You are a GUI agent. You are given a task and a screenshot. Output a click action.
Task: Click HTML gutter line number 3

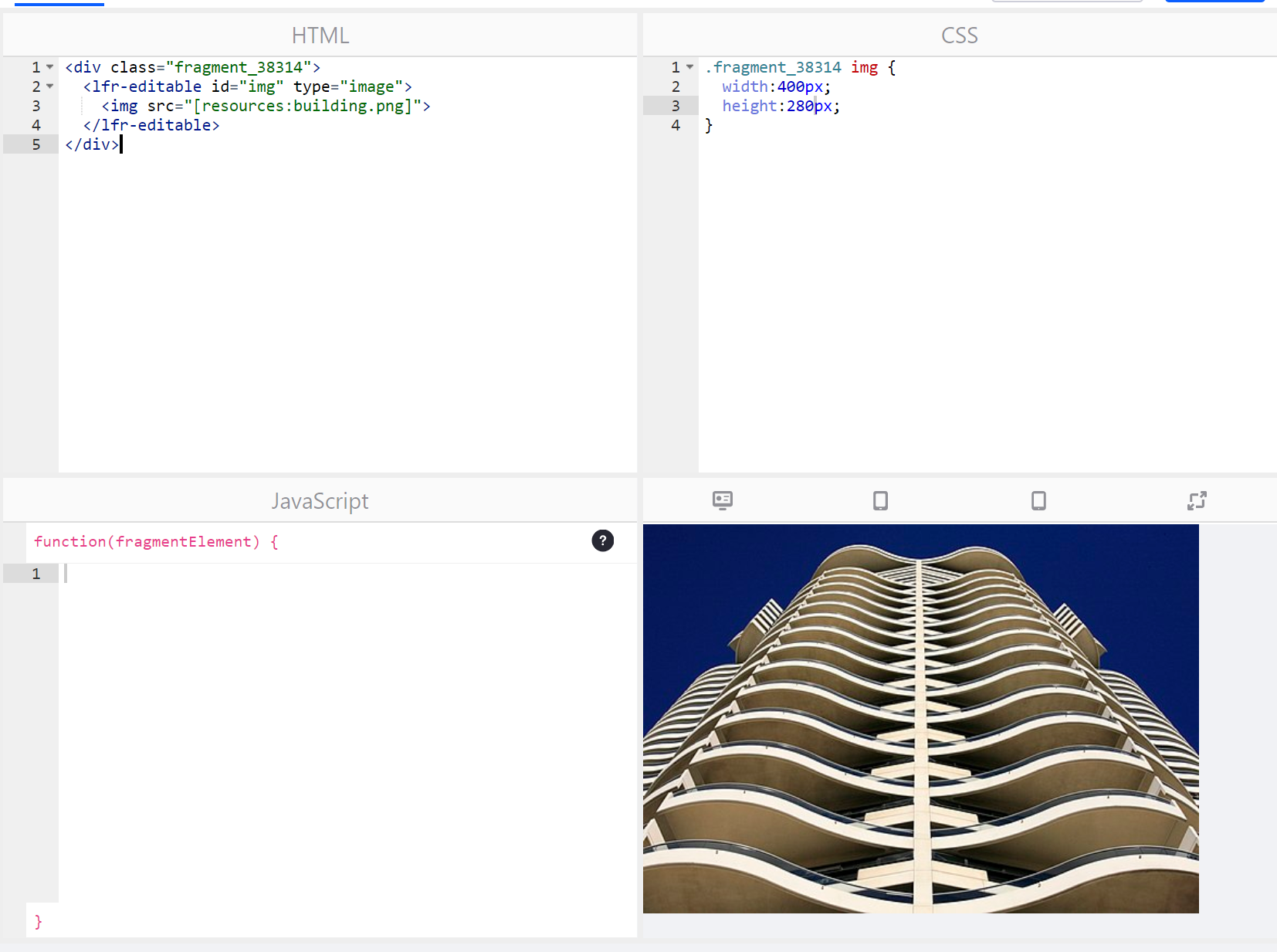click(36, 106)
